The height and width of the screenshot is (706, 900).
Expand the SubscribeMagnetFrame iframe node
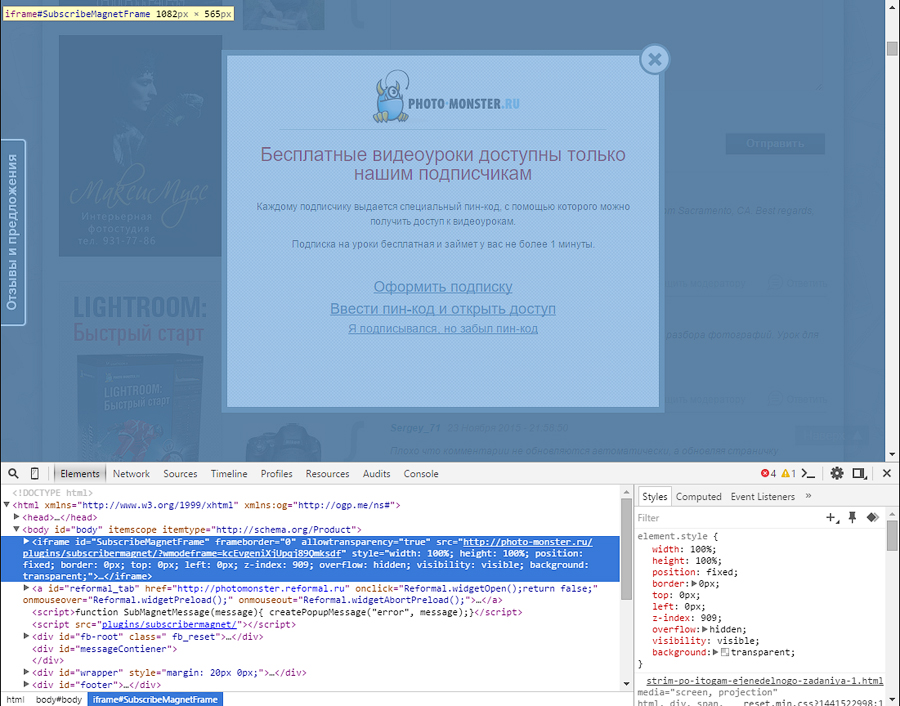click(26, 542)
